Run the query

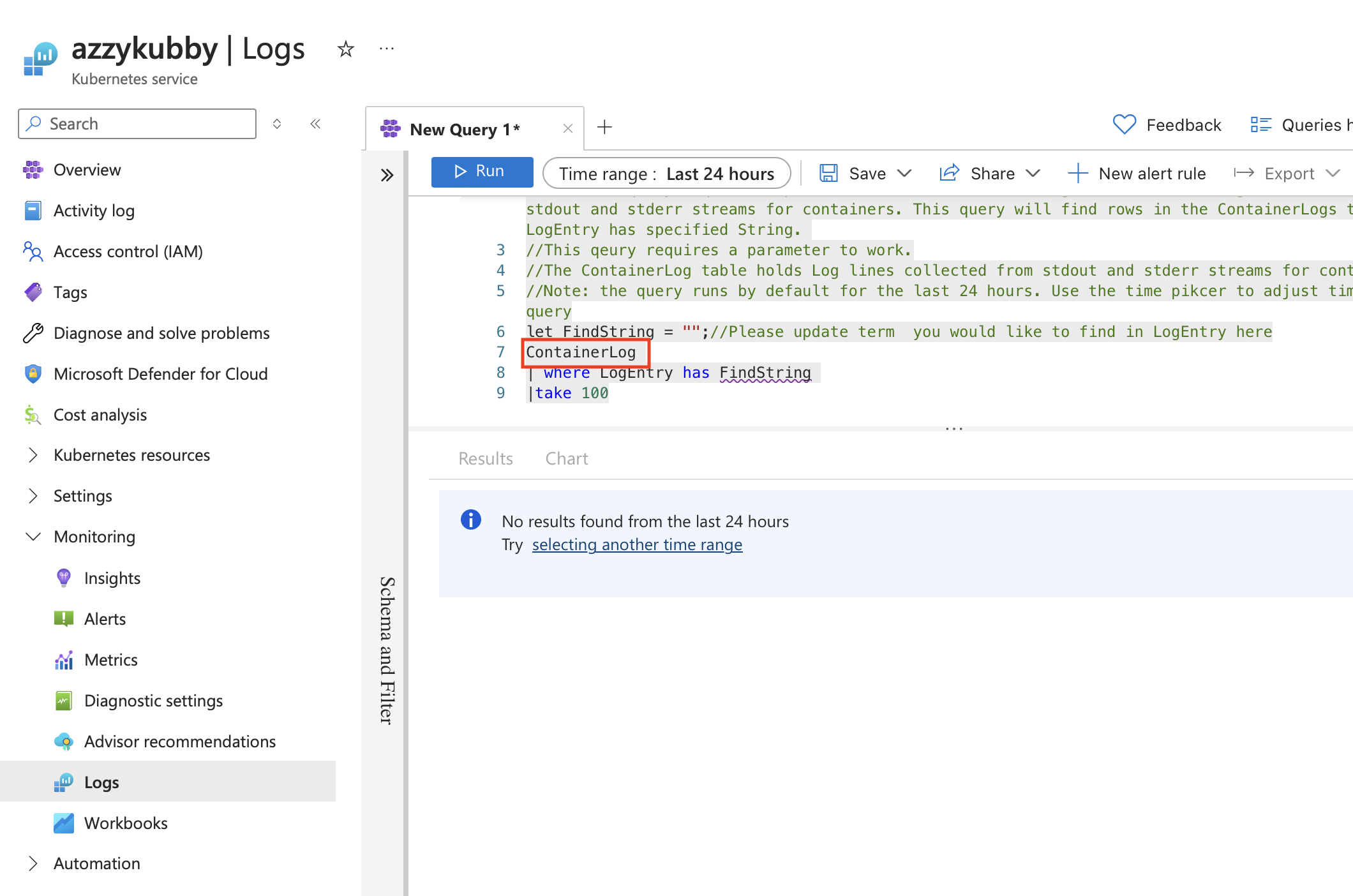[482, 172]
